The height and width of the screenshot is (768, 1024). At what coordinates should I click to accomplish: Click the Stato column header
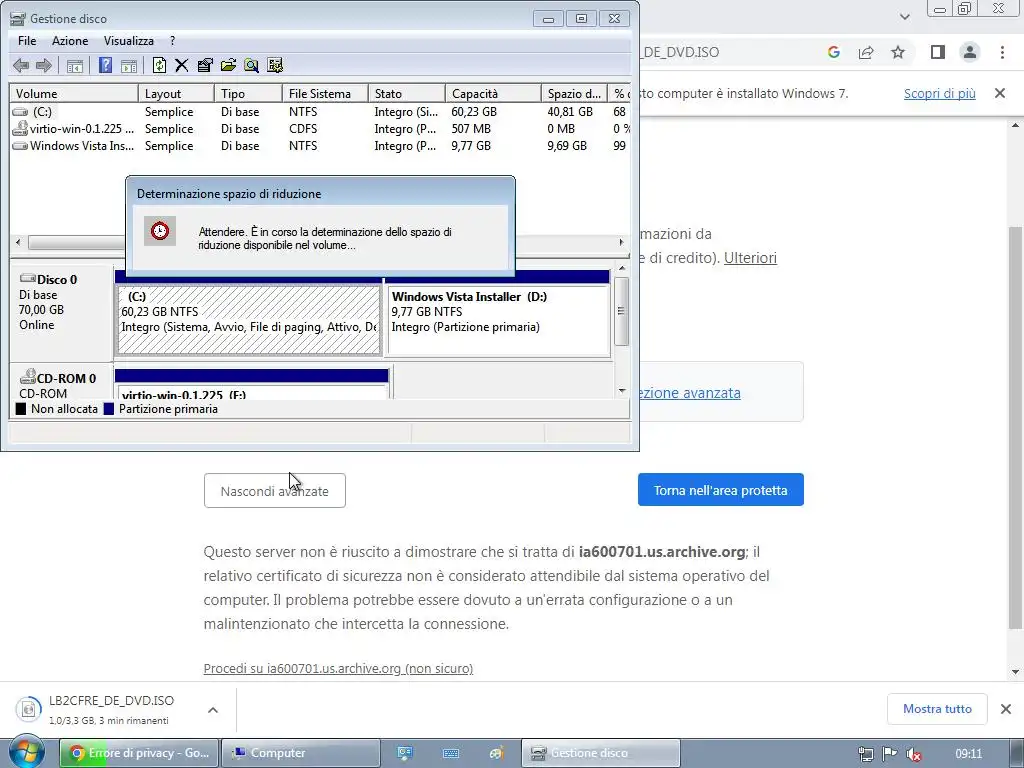pyautogui.click(x=406, y=93)
